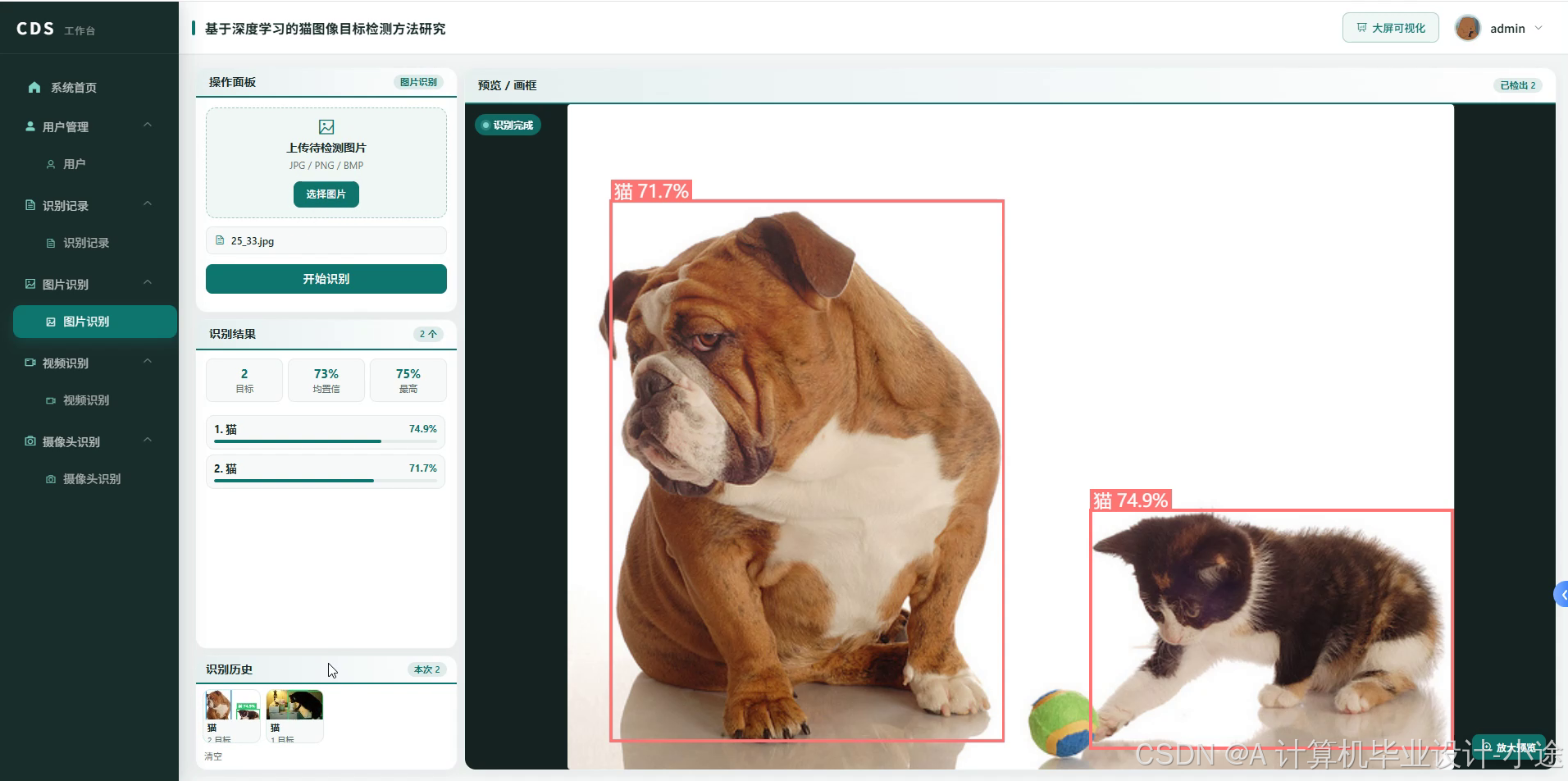Click the 视频识别 video icon in sidebar
This screenshot has height=781, width=1568.
tap(30, 363)
